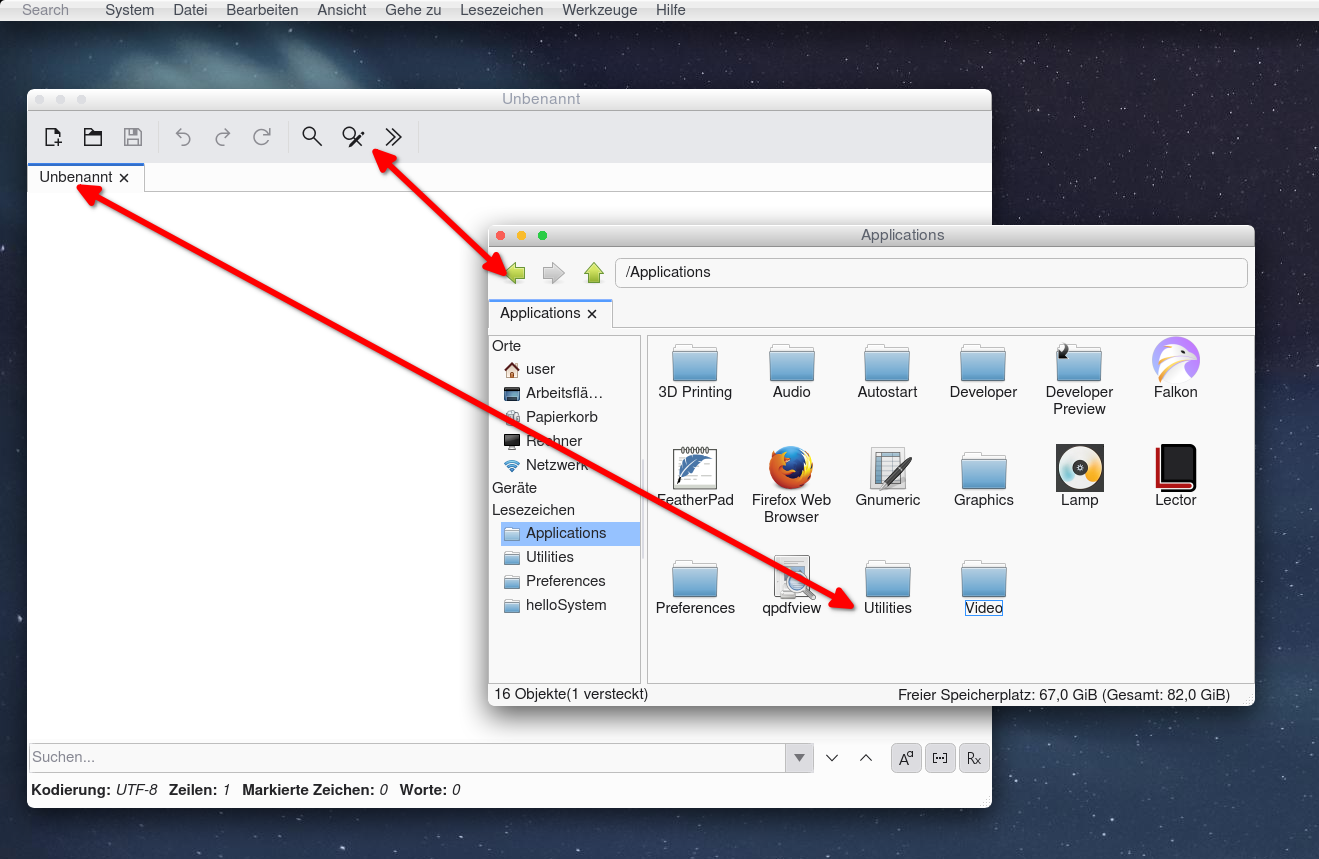Expand the hidden toolbar actions
The width and height of the screenshot is (1319, 859).
click(x=392, y=136)
